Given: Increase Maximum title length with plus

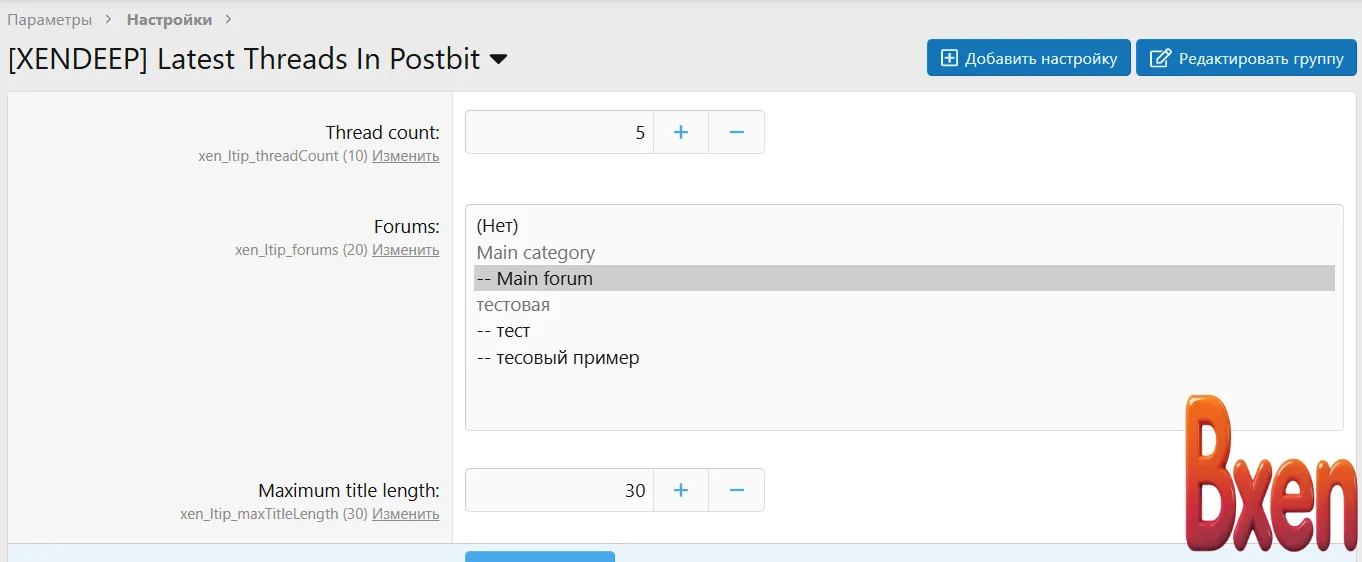Looking at the screenshot, I should (681, 490).
